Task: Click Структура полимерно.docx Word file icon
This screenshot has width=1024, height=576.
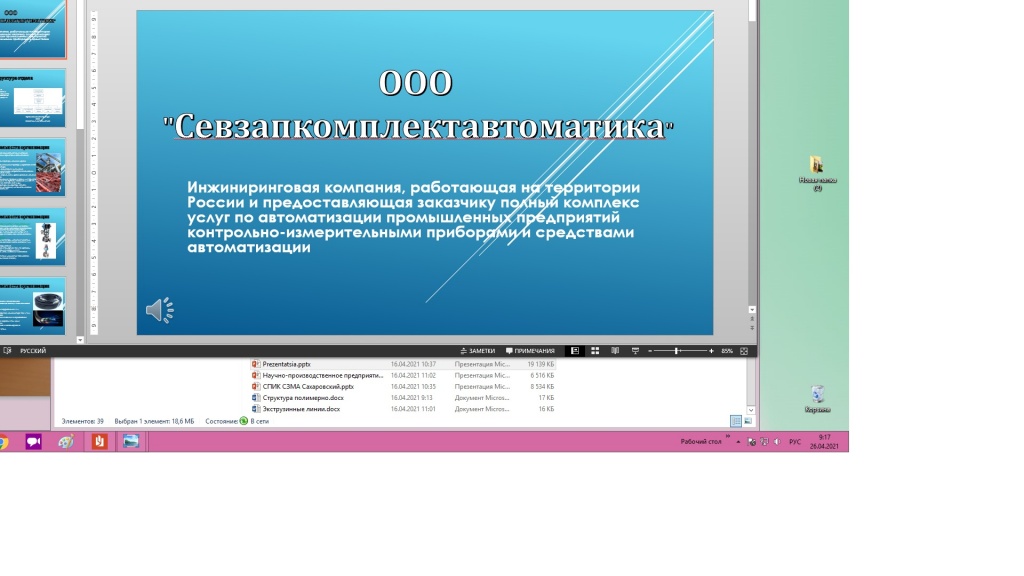Action: click(256, 398)
